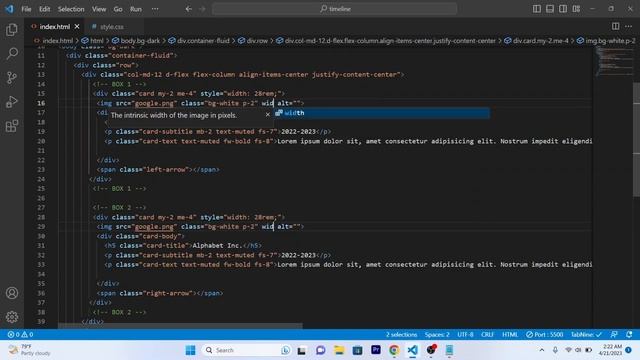
Task: Click the VS Code taskbar icon
Action: point(412,350)
